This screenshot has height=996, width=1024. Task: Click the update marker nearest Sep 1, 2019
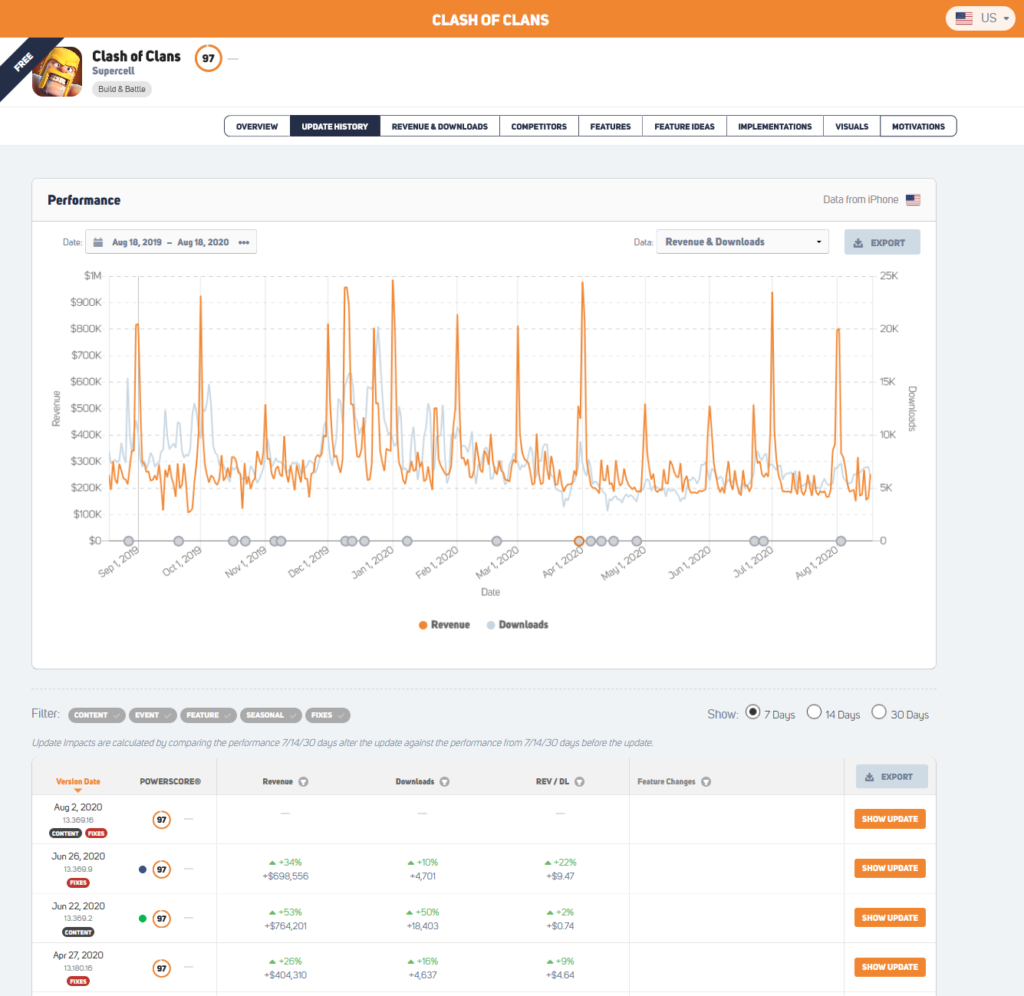129,541
